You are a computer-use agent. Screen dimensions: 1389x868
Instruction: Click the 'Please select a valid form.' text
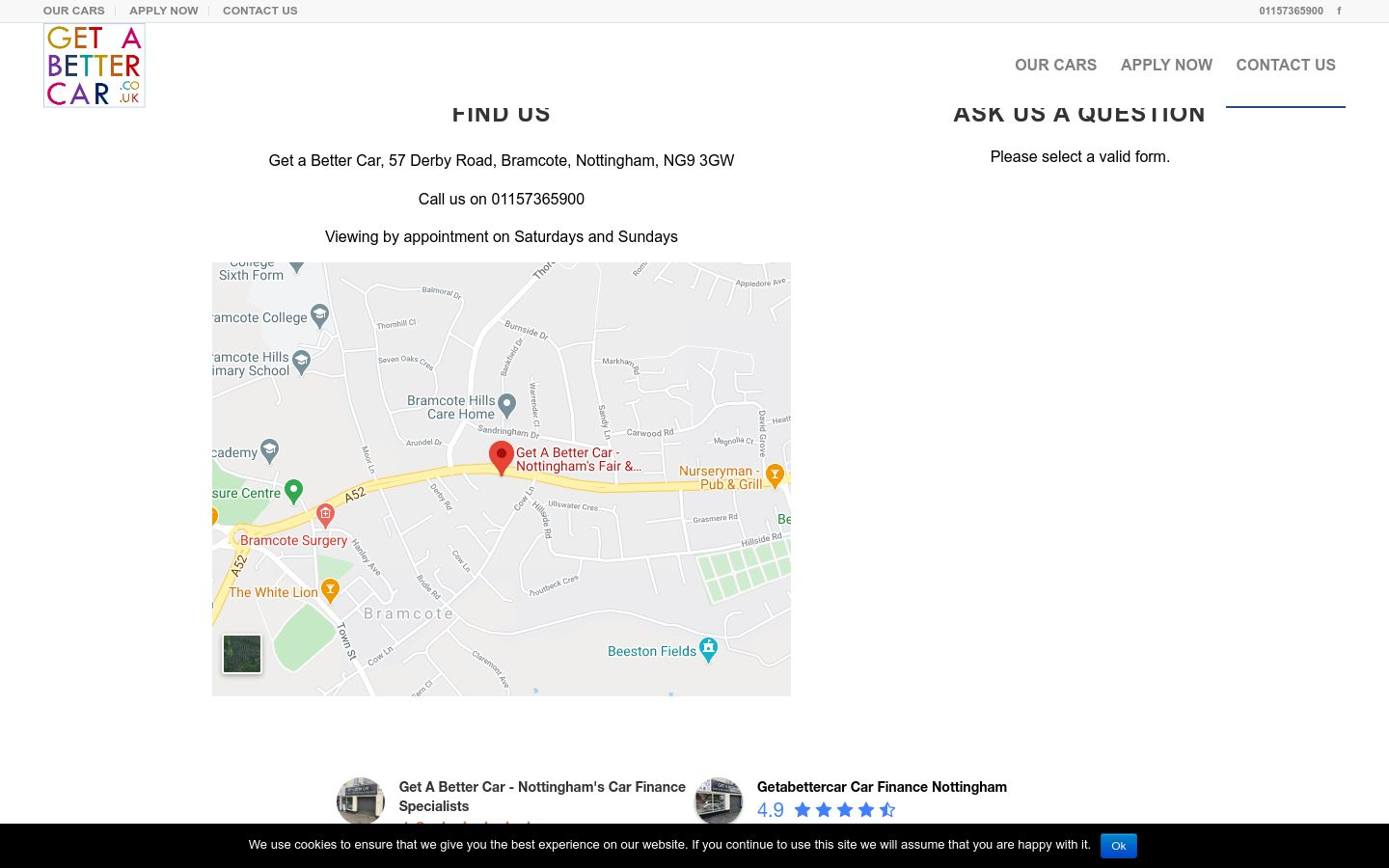pos(1080,156)
